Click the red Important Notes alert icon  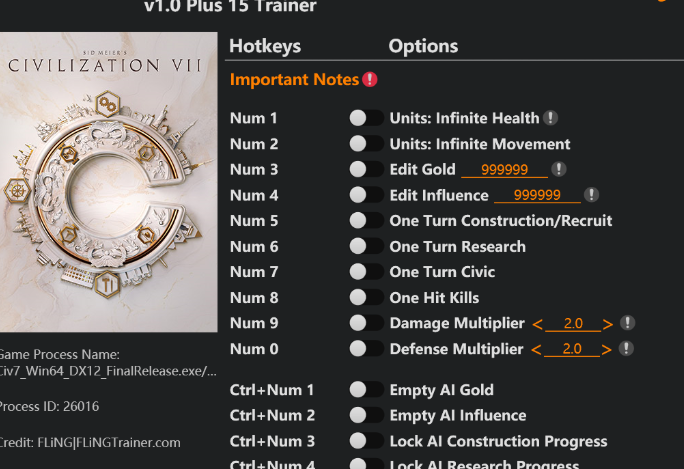tap(370, 79)
